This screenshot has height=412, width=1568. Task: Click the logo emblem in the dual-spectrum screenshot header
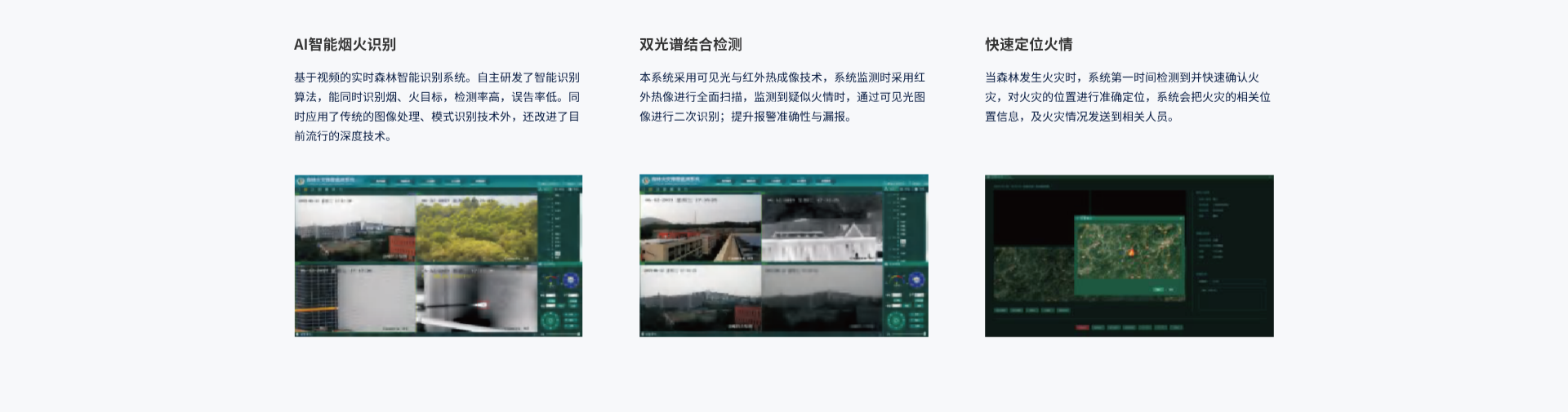pos(646,180)
